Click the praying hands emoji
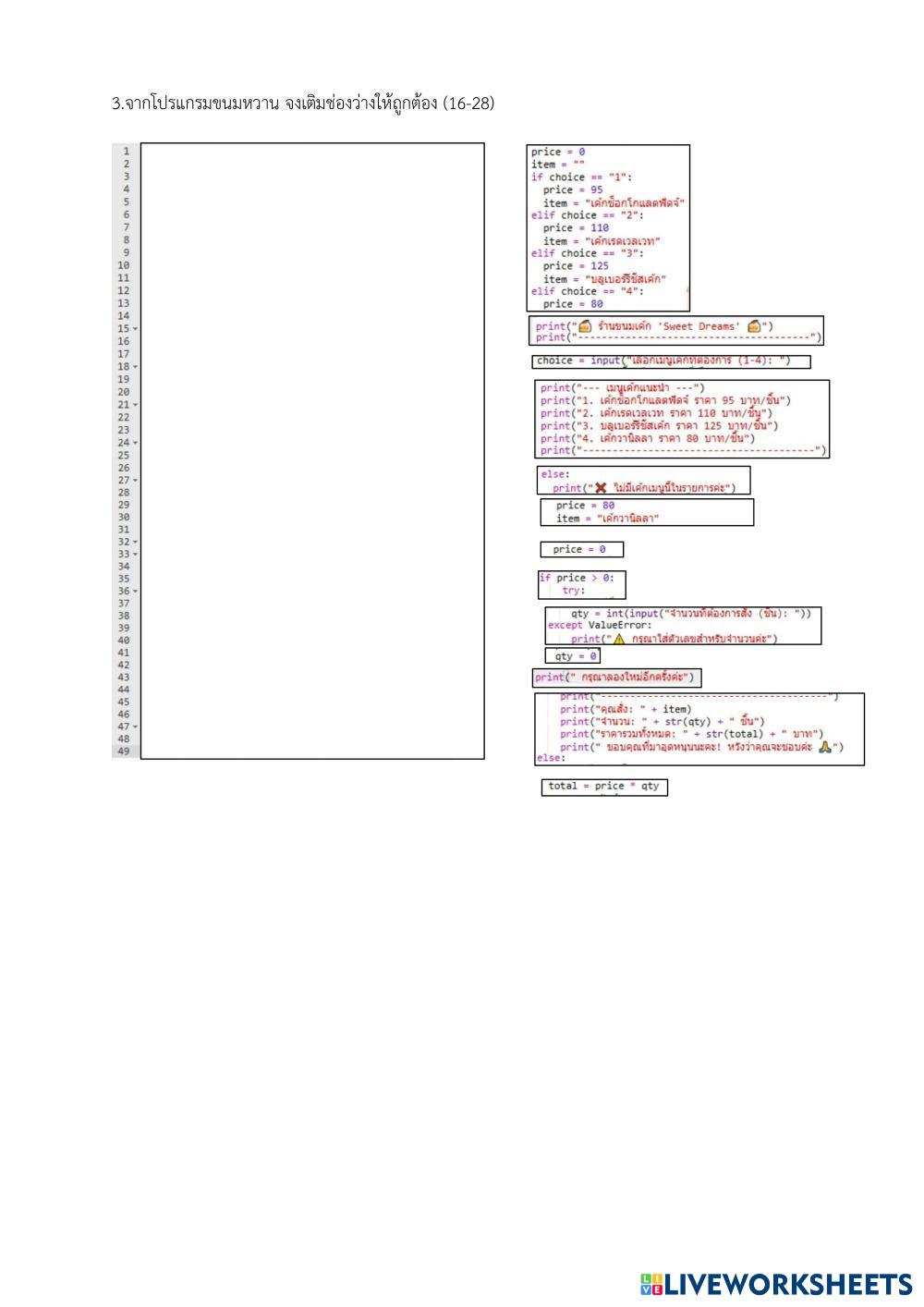 coord(825,747)
